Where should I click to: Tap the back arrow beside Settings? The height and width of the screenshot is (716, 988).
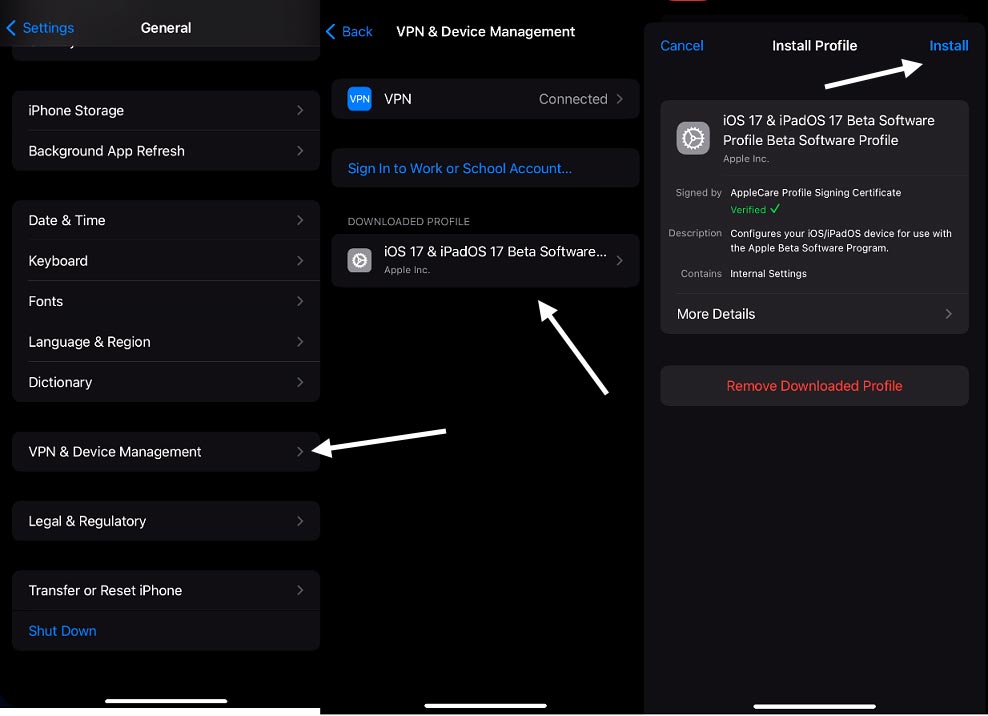(11, 28)
